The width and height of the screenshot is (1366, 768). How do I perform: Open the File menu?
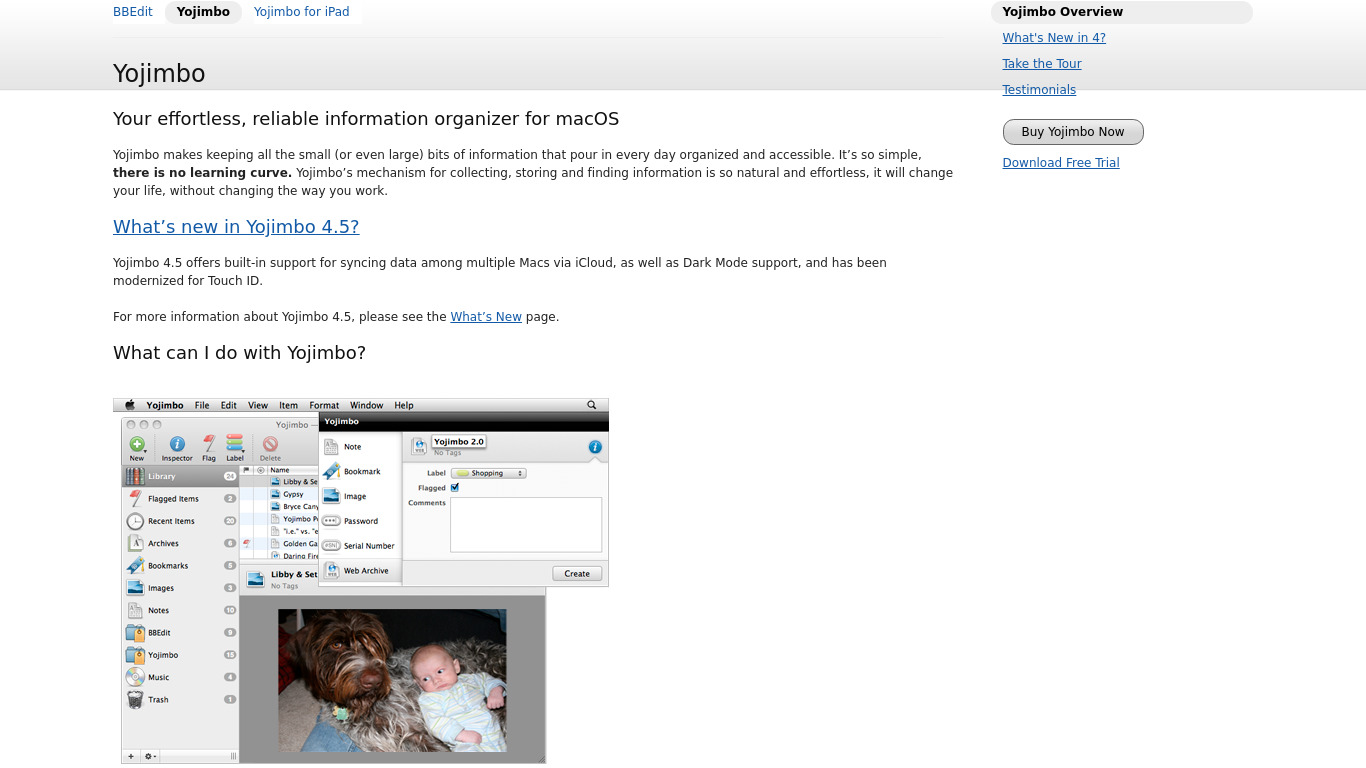tap(202, 405)
